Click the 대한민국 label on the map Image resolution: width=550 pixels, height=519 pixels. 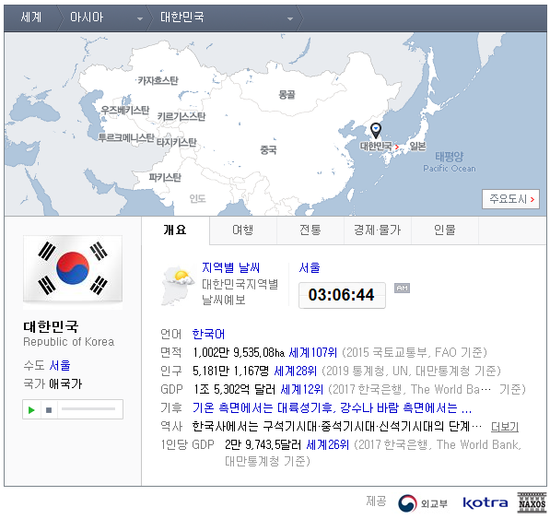point(376,146)
